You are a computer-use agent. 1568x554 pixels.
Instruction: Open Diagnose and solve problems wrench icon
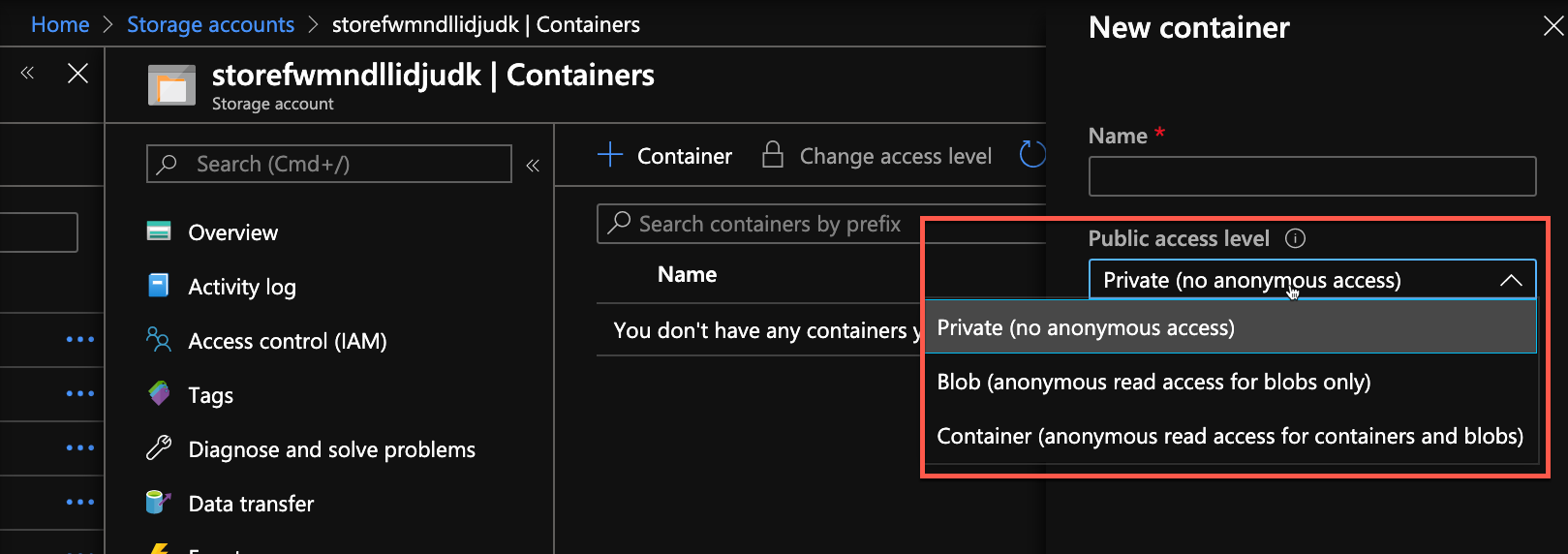click(159, 448)
